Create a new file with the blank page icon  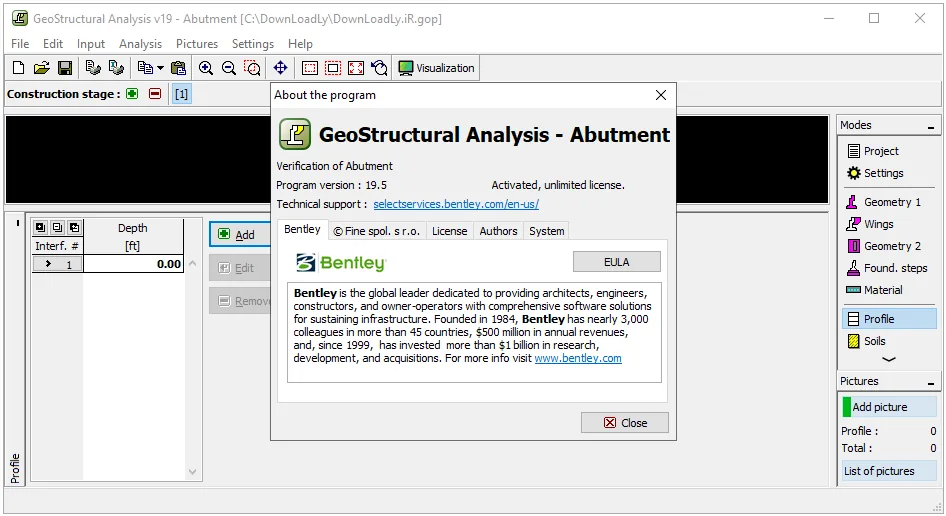(18, 68)
